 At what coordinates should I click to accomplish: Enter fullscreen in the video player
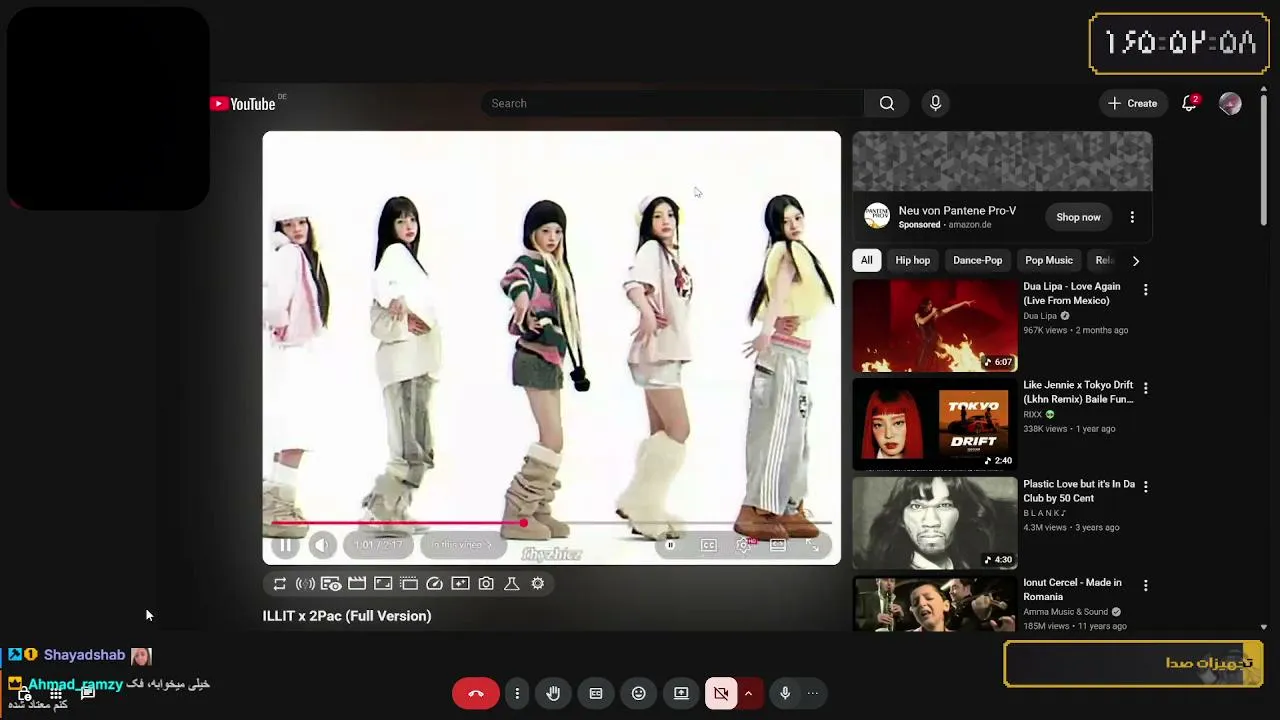pyautogui.click(x=812, y=545)
